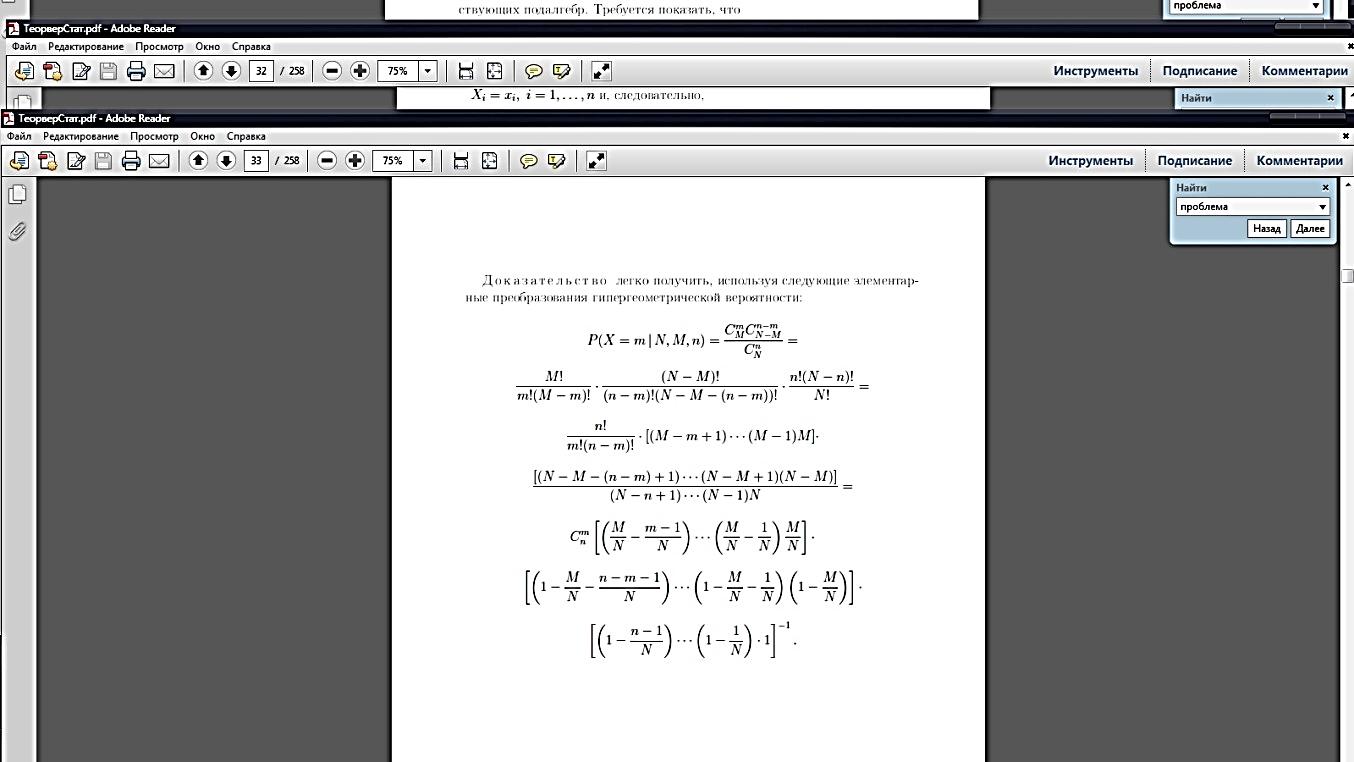1354x762 pixels.
Task: Click the page number field showing 32
Action: [x=261, y=71]
